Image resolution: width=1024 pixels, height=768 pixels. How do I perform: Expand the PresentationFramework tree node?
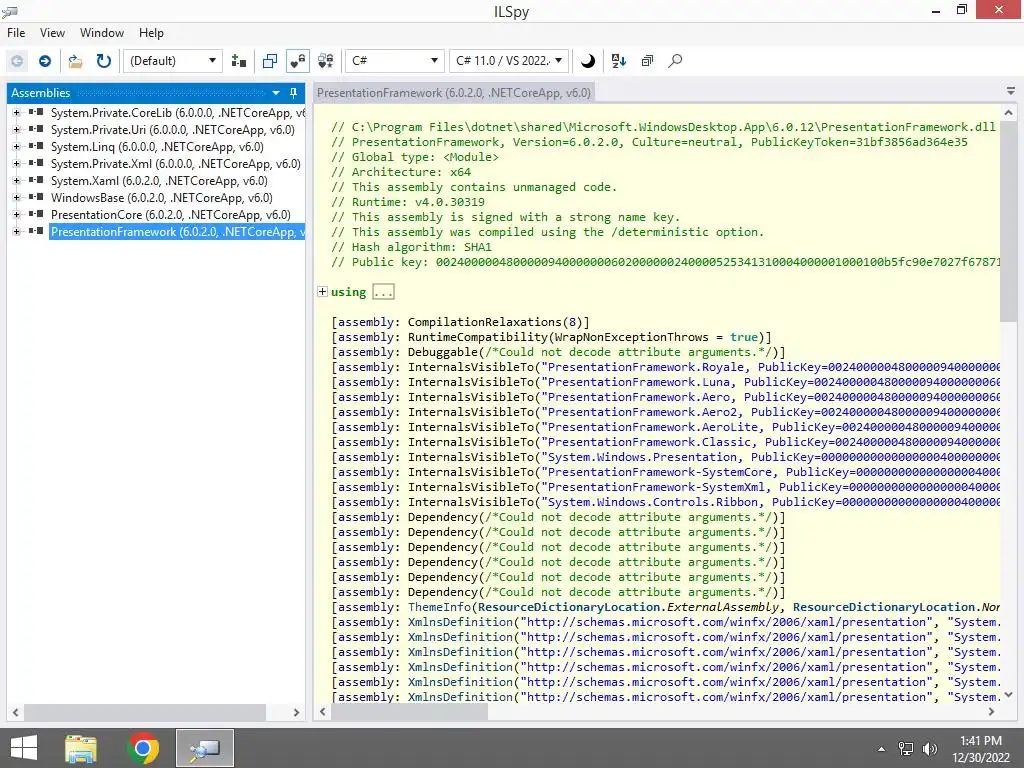click(x=16, y=232)
